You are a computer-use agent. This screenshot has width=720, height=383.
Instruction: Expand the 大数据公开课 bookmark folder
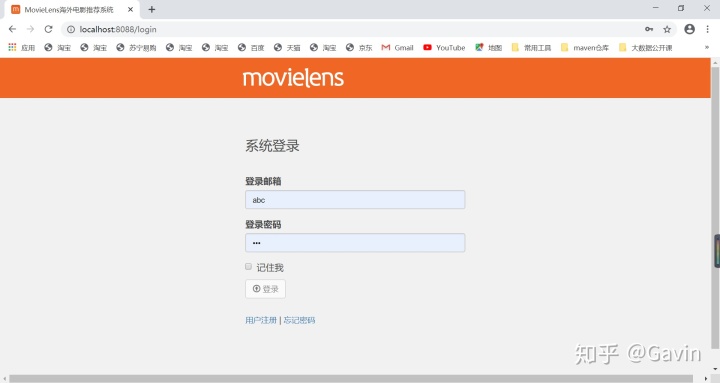[646, 47]
